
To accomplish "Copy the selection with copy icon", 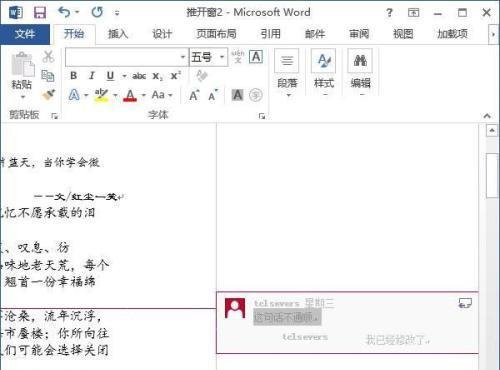I will [x=48, y=76].
